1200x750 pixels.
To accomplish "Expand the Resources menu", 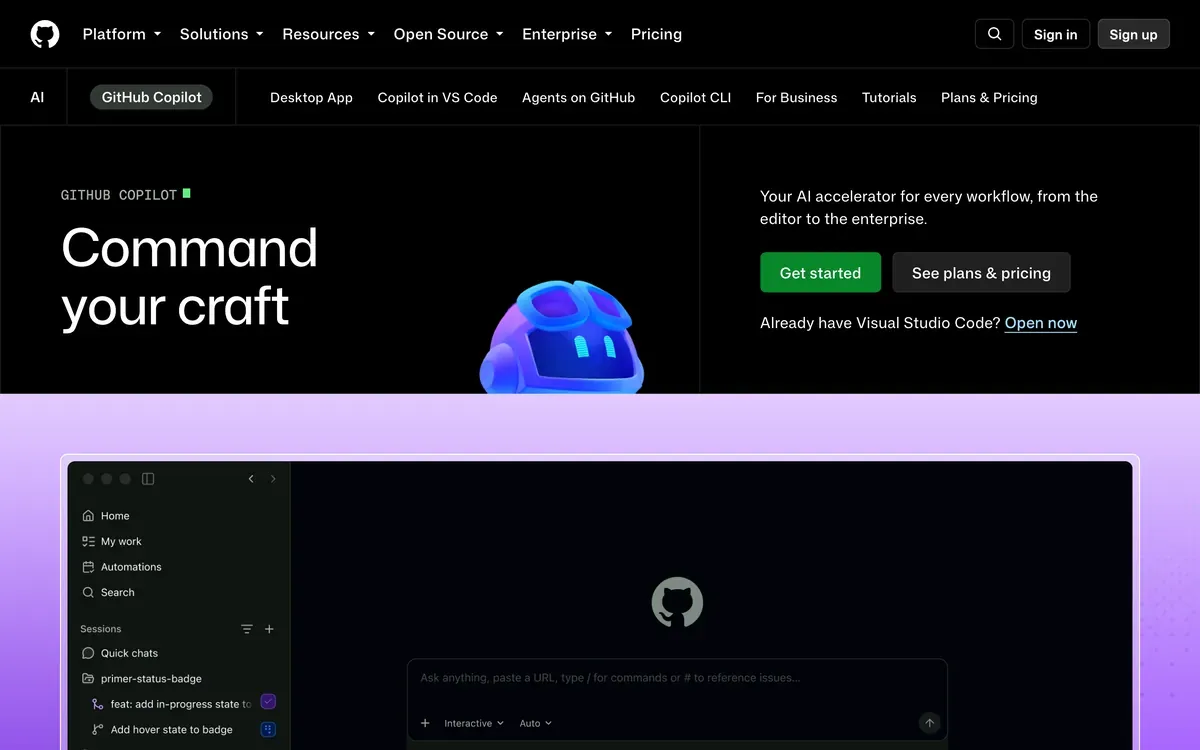I will [x=329, y=34].
